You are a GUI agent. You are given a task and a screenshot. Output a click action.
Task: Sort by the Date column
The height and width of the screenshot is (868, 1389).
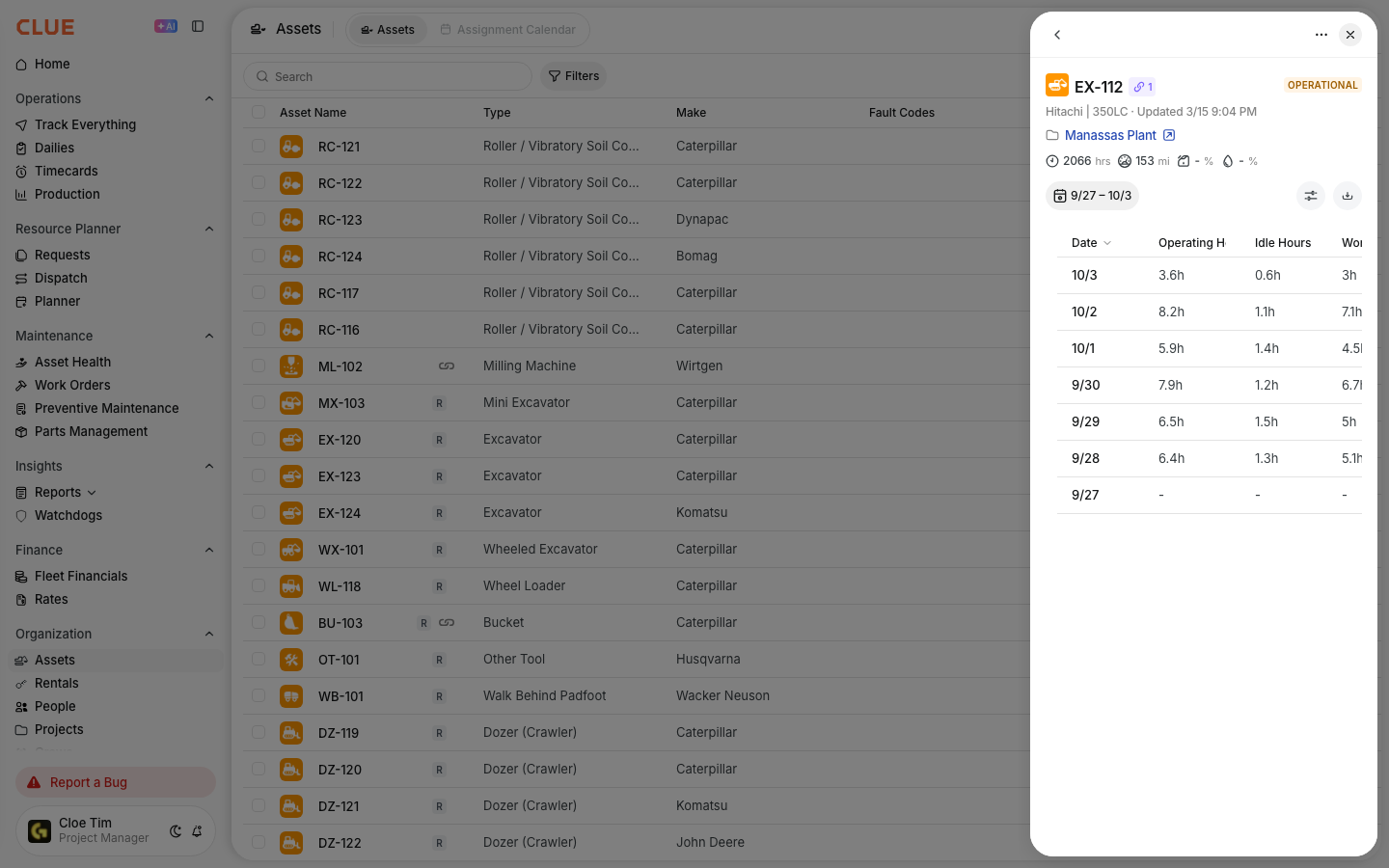[x=1091, y=243]
